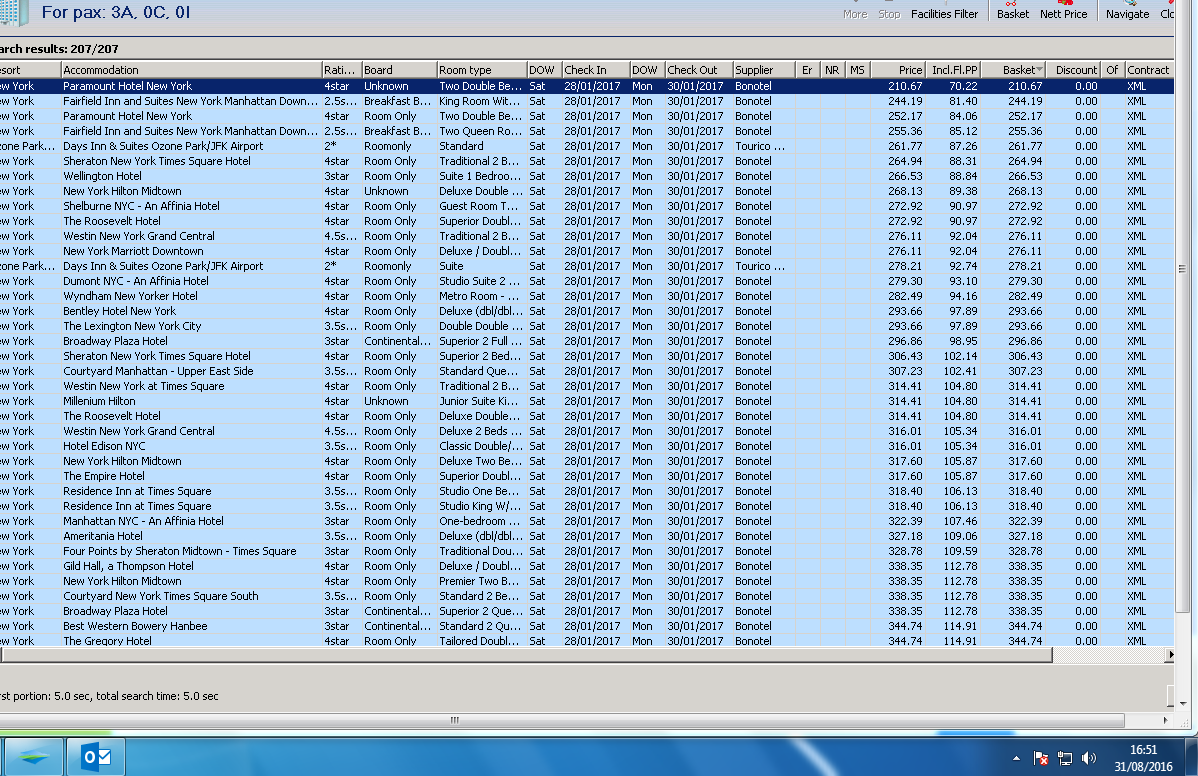Open the Action Center flag icon
Image resolution: width=1198 pixels, height=776 pixels.
(x=1041, y=758)
